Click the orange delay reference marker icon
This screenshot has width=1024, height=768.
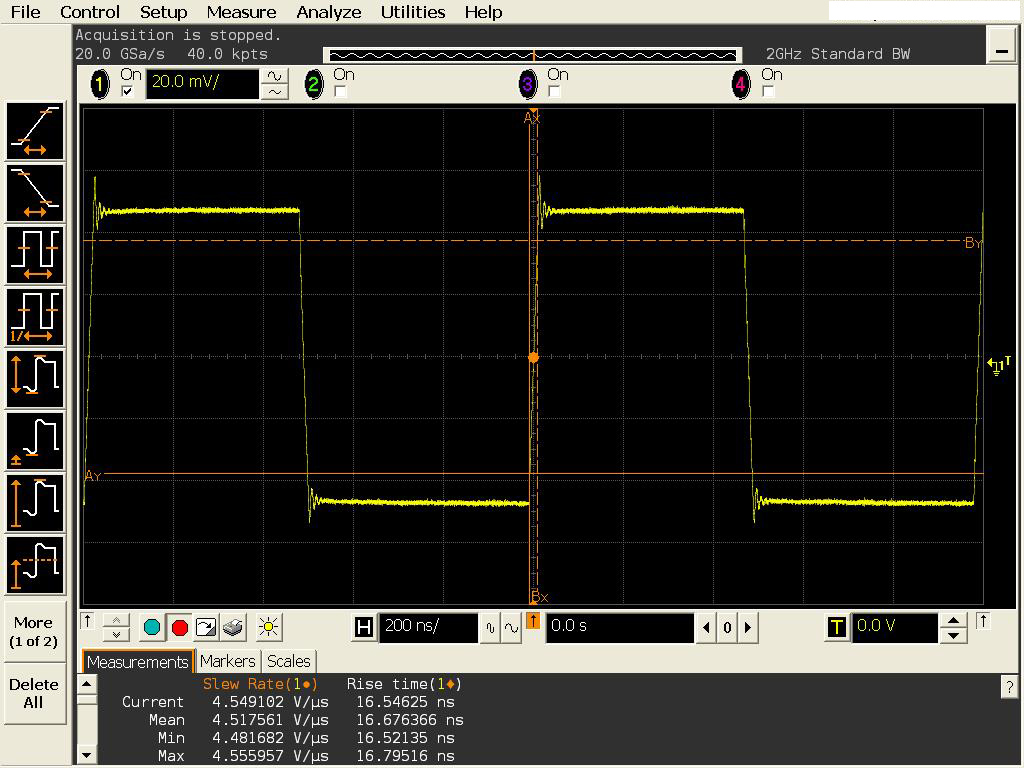coord(533,621)
